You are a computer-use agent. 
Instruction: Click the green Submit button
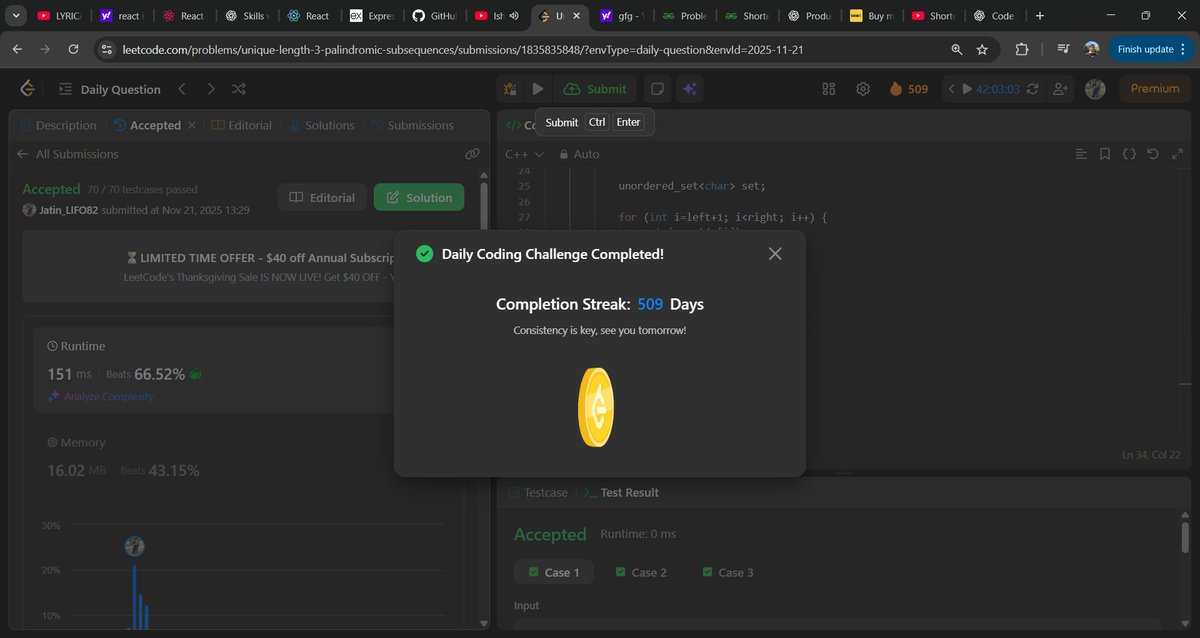click(596, 88)
